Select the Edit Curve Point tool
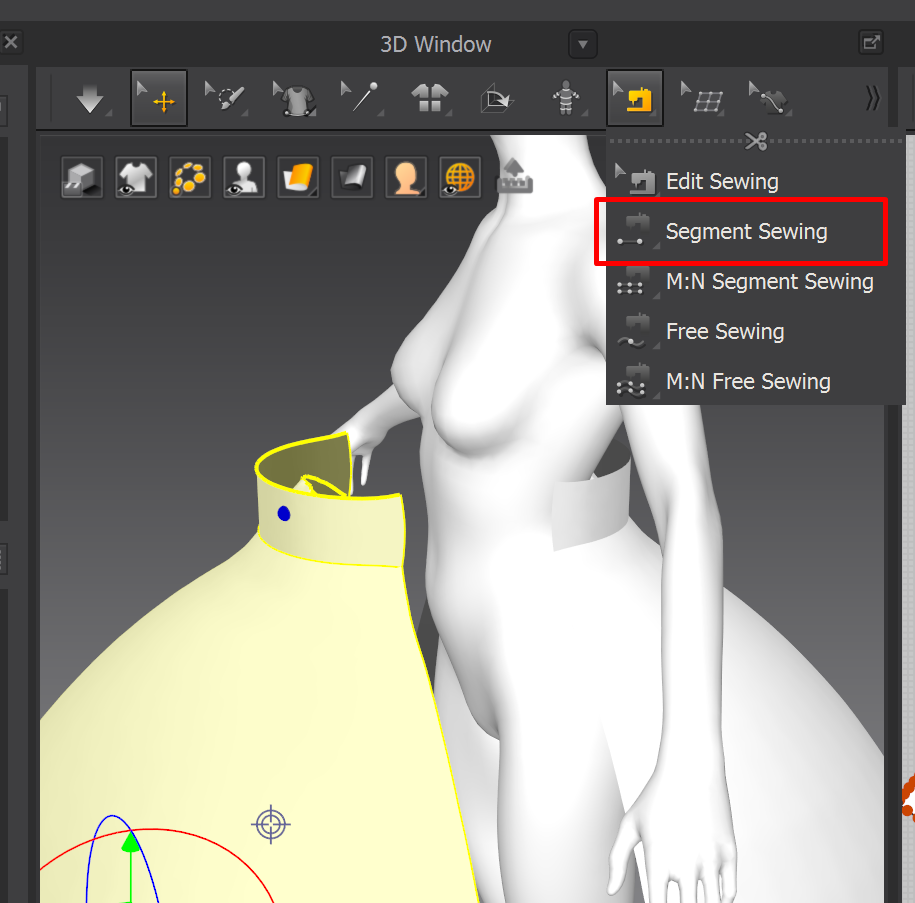The image size is (915, 903). tap(770, 98)
